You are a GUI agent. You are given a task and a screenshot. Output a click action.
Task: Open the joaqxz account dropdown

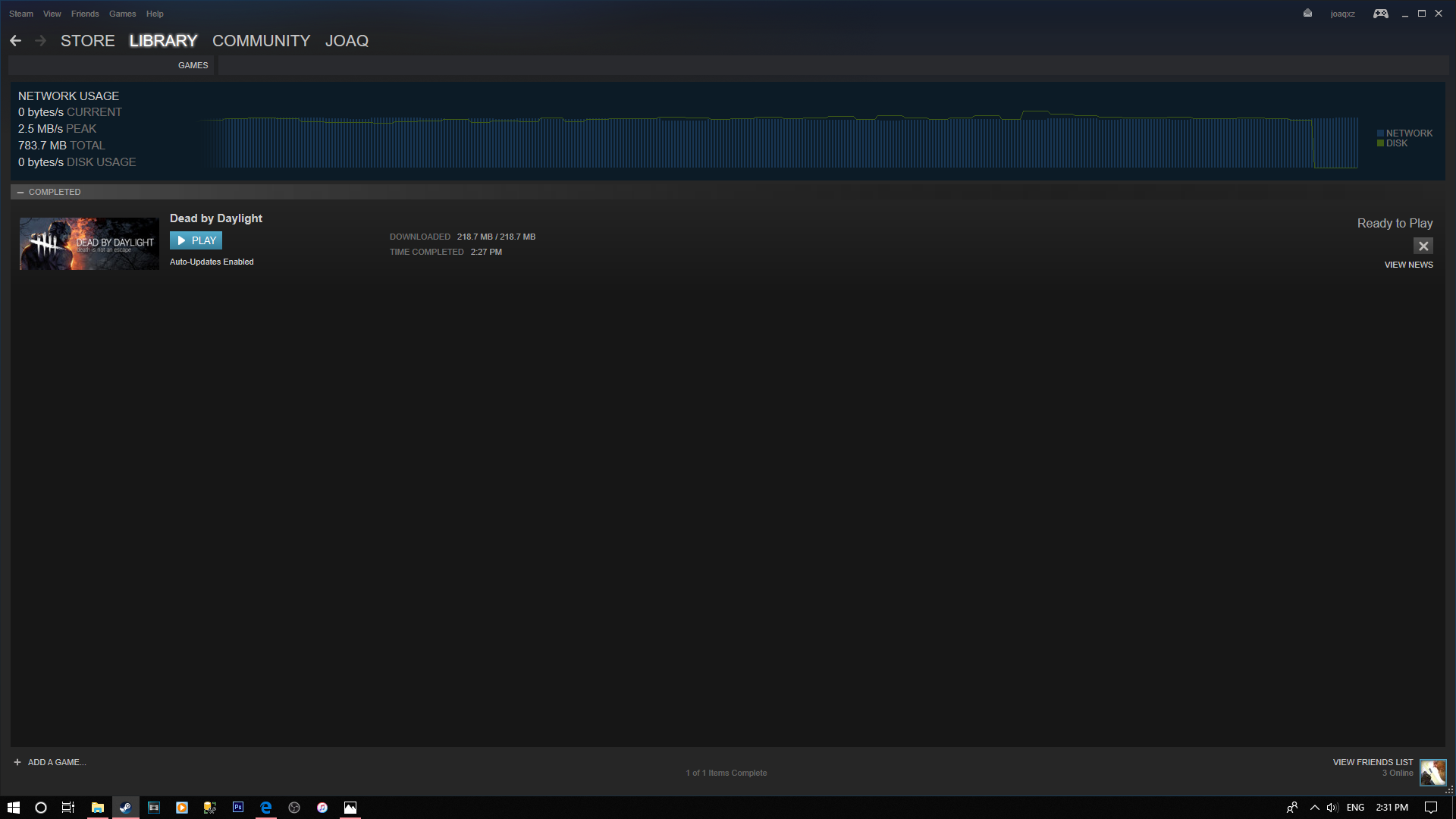tap(1342, 14)
